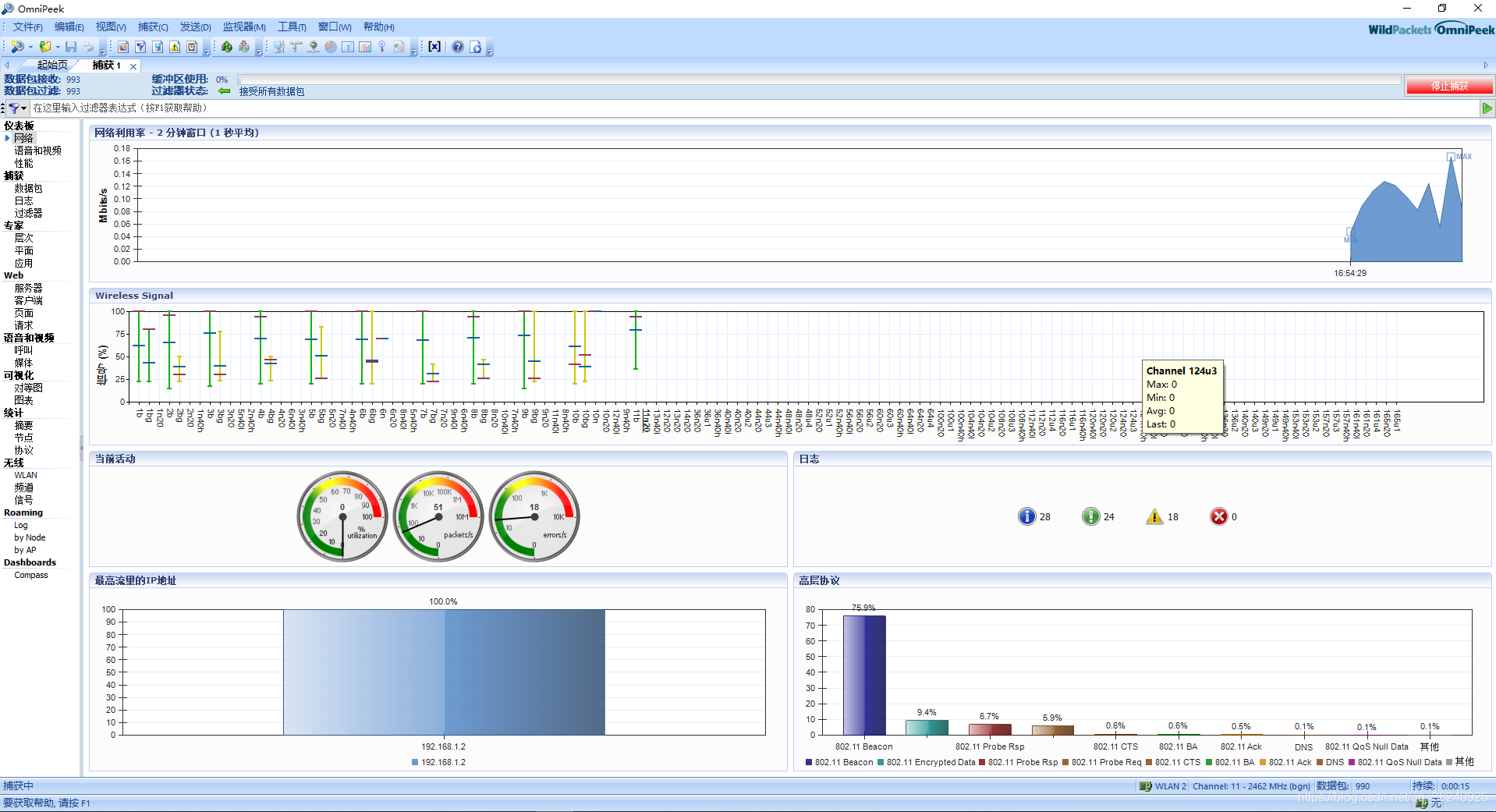
Task: Click Channel: 11 - 2462 MHz status text
Action: point(1251,786)
